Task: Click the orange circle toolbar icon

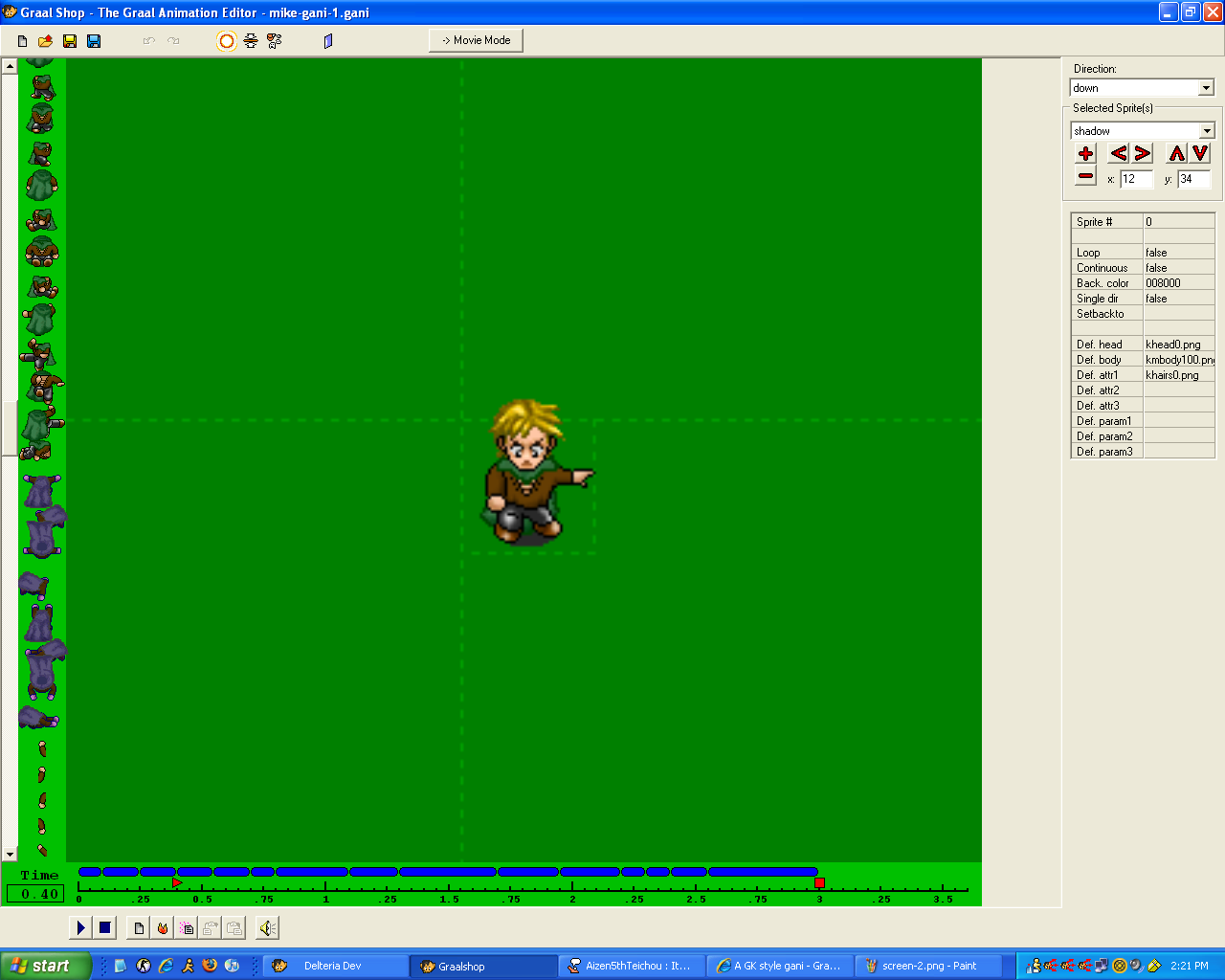Action: (227, 41)
